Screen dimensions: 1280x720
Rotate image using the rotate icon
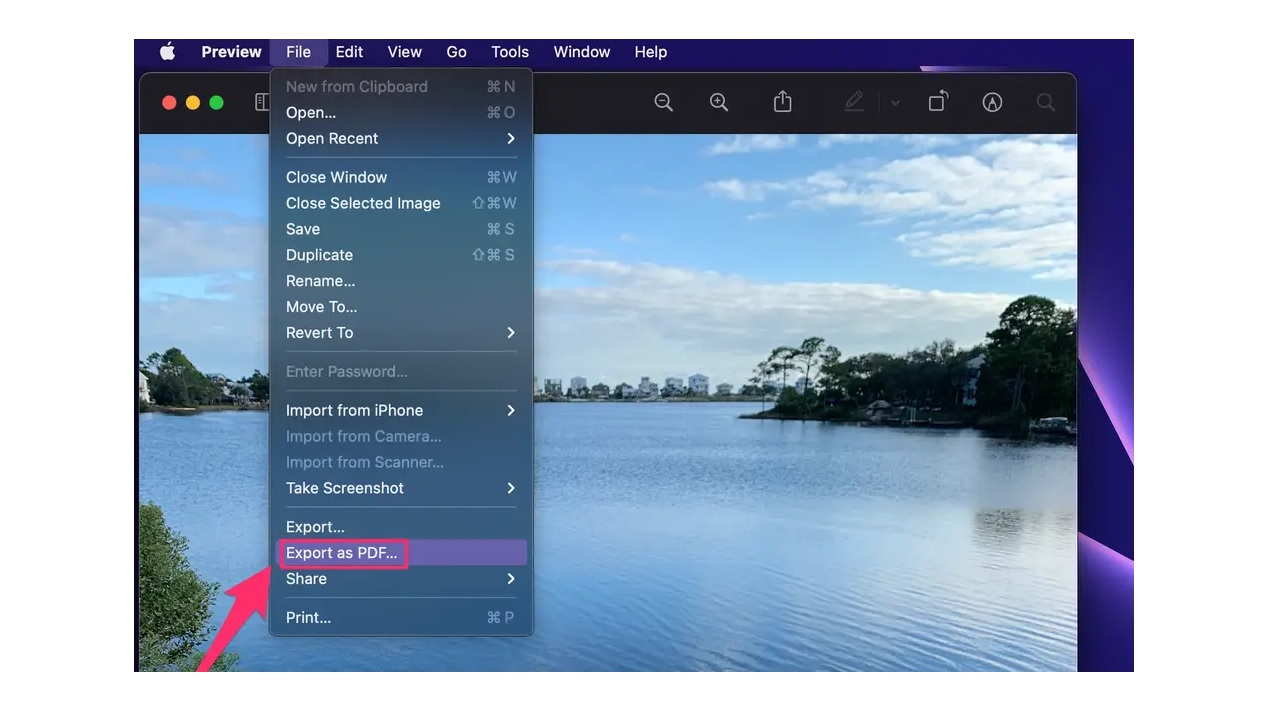point(937,102)
